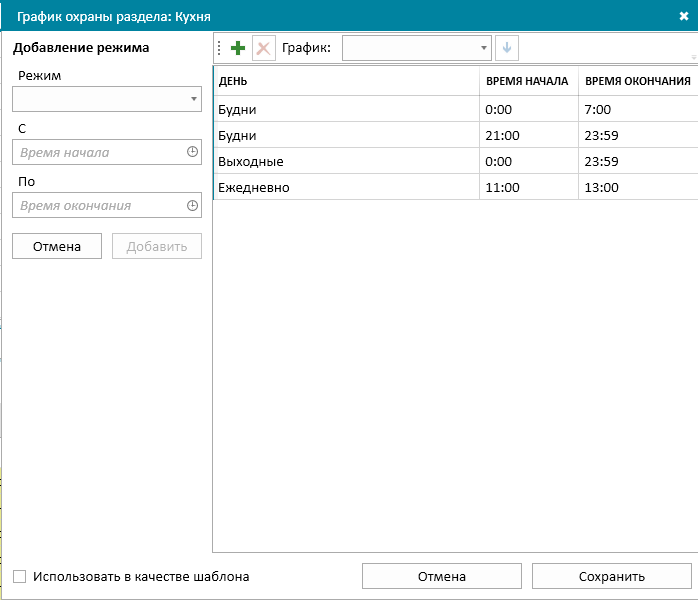This screenshot has height=600, width=698.
Task: Delete selected row with red X icon
Action: (x=264, y=48)
